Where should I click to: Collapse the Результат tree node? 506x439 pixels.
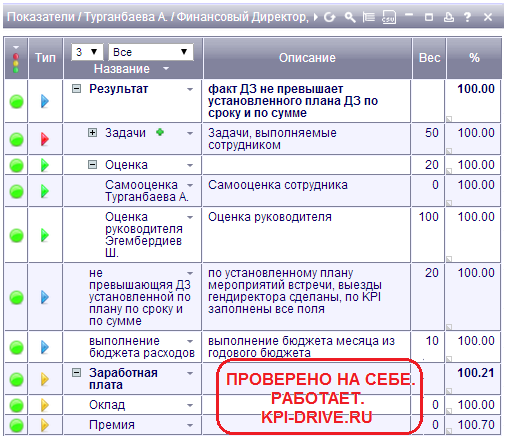(x=77, y=89)
